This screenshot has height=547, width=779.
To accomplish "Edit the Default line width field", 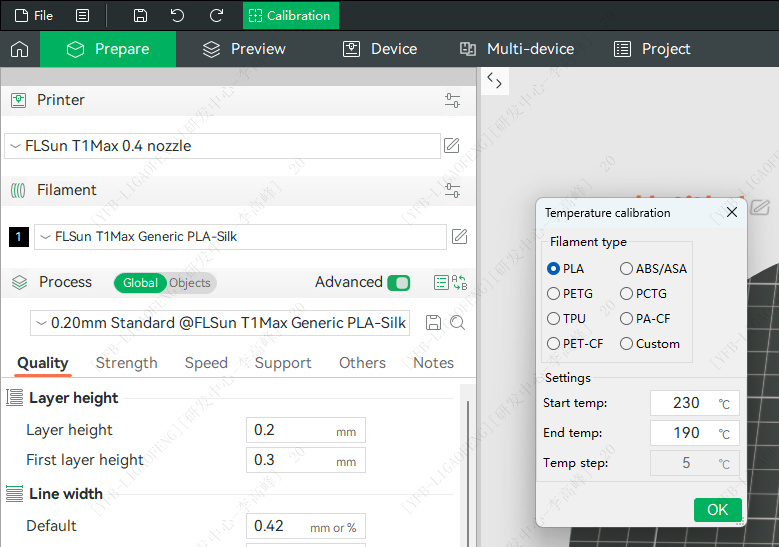I will (x=306, y=526).
